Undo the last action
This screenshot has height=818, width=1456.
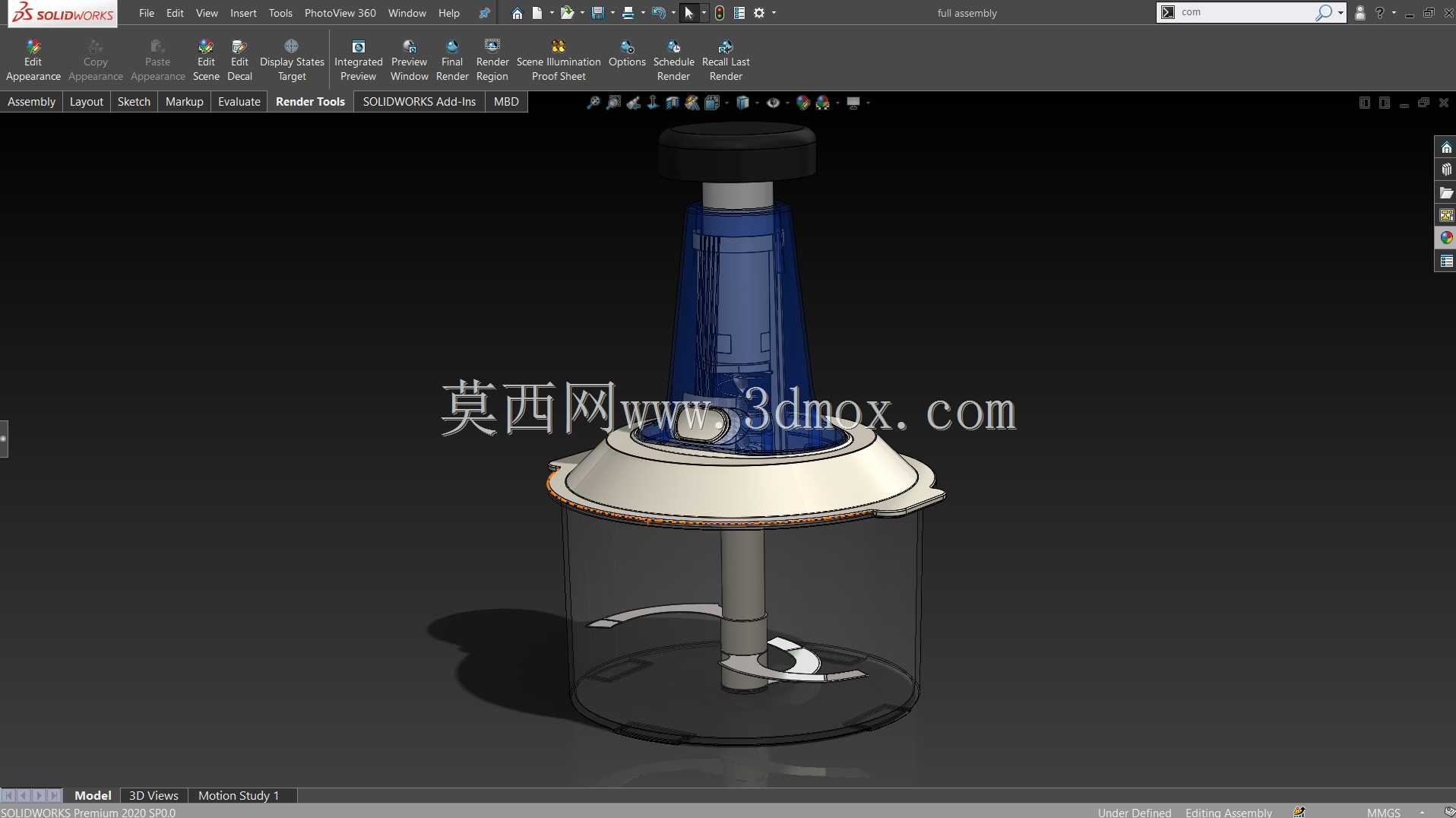(x=658, y=13)
